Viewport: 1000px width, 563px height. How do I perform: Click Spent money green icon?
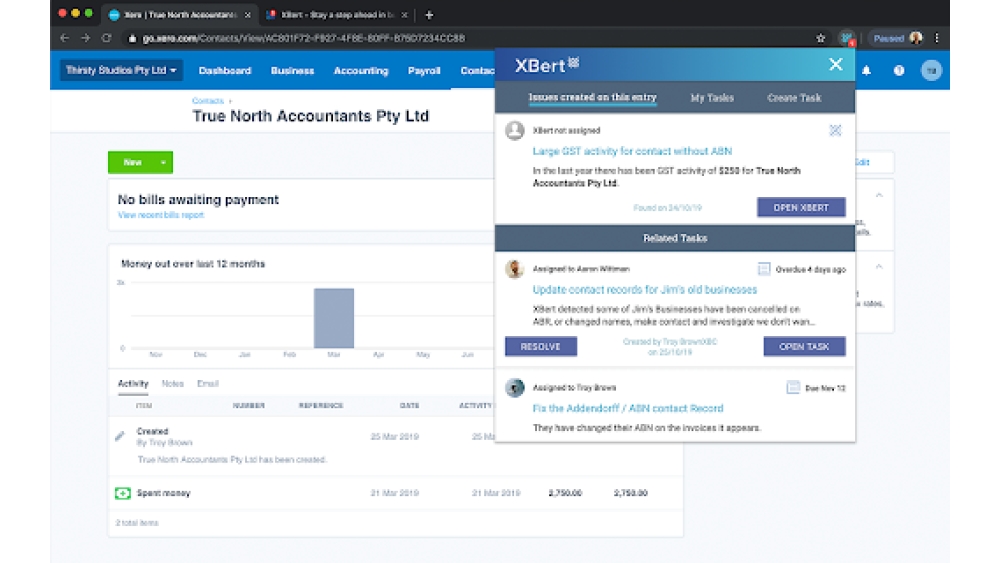[122, 493]
